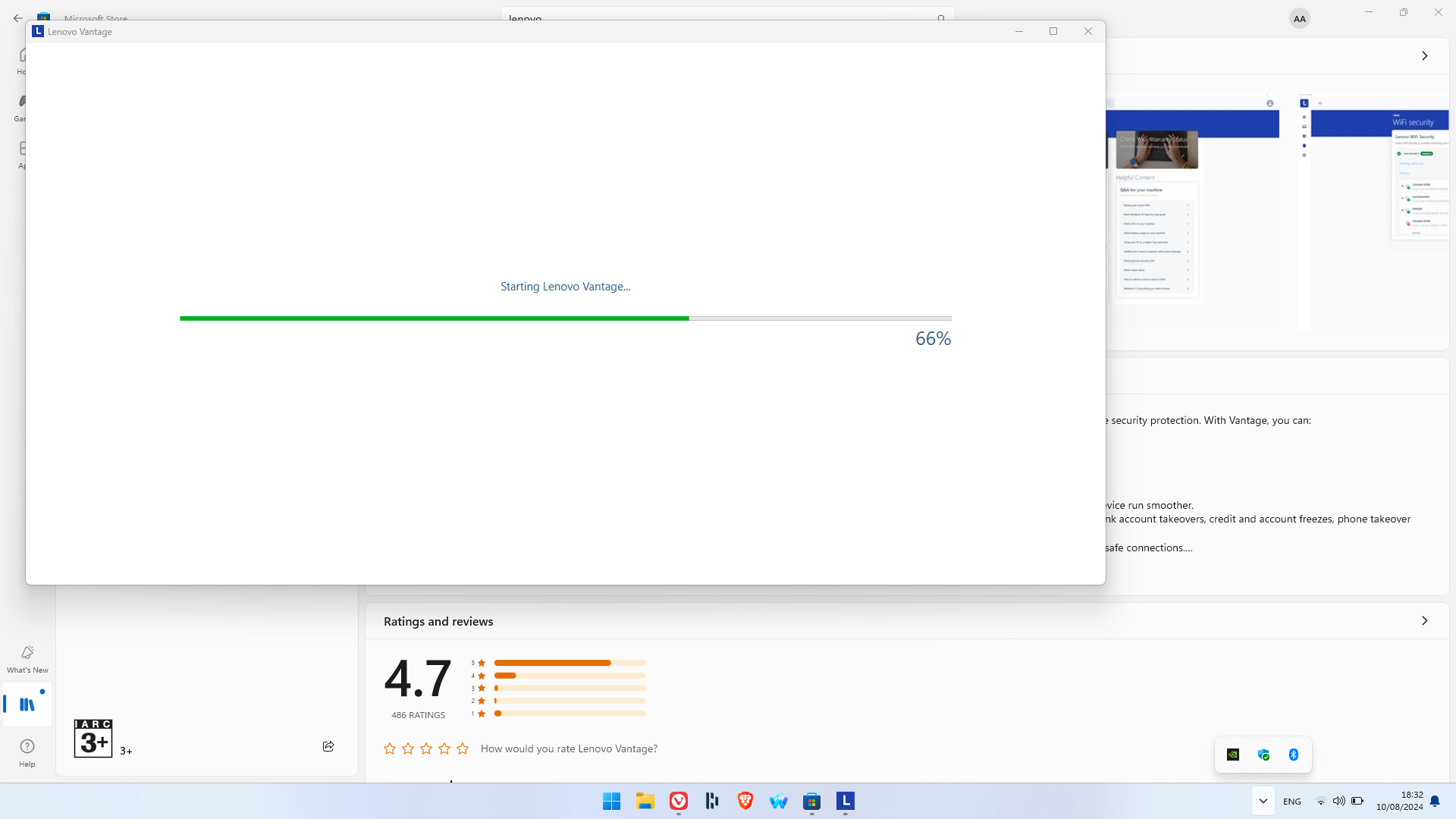Select the third rating star
Screen dimensions: 1456x819
(x=426, y=749)
